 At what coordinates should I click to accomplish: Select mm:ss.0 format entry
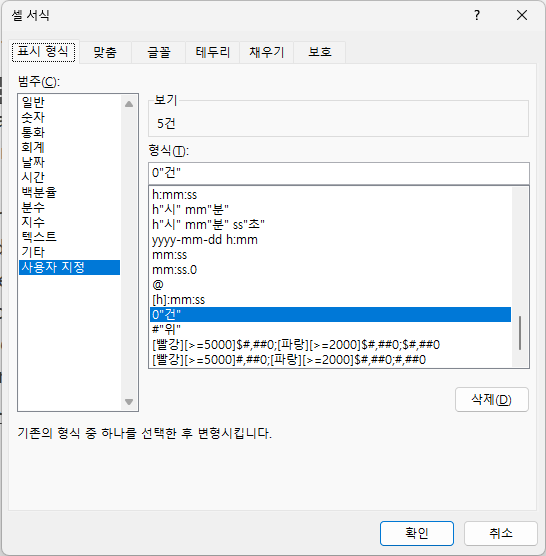pyautogui.click(x=330, y=269)
